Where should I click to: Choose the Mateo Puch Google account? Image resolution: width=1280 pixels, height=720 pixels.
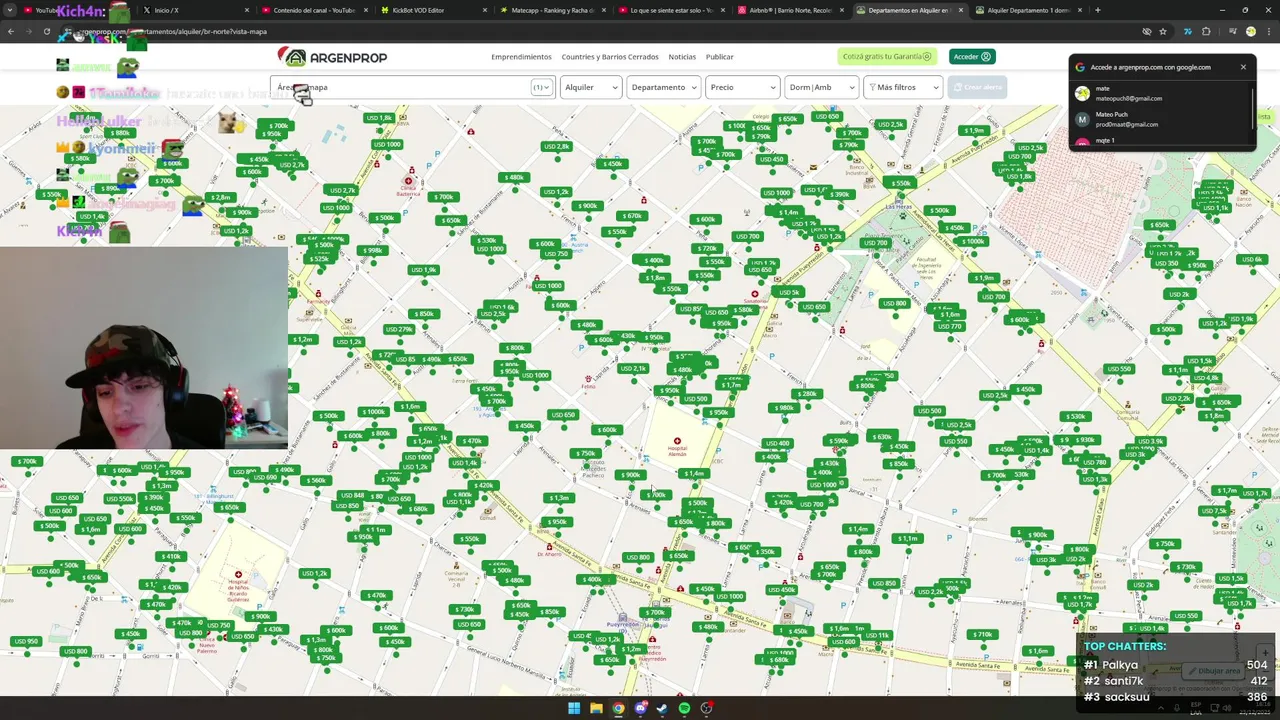point(1160,119)
